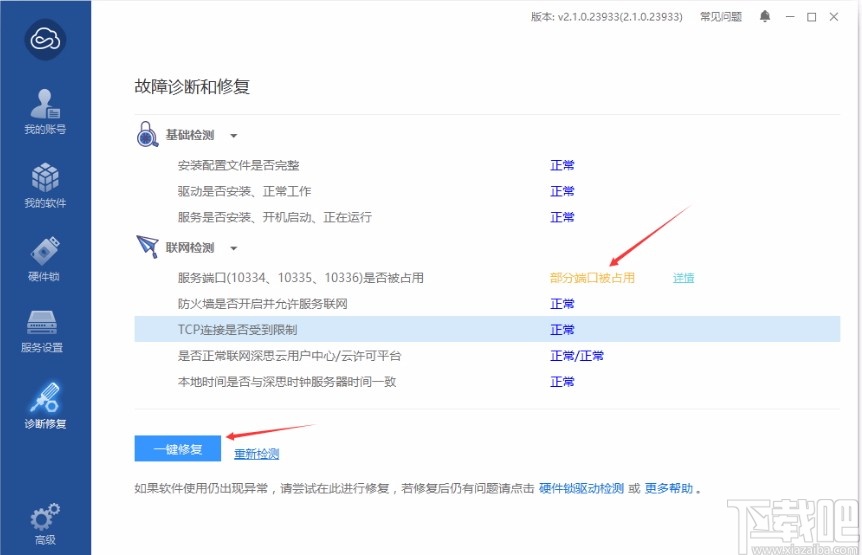Maximize the window
862x555 pixels.
click(811, 17)
